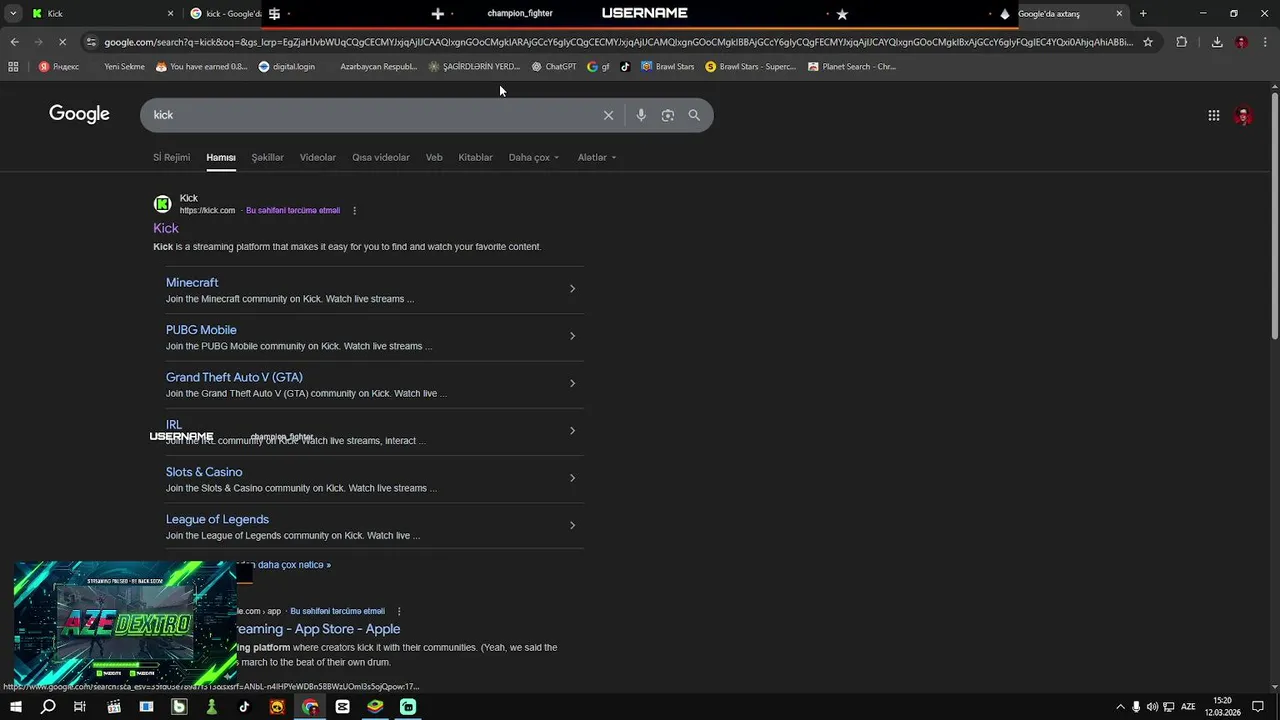Show hidden system tray icons
Image resolution: width=1280 pixels, height=720 pixels.
[1120, 707]
